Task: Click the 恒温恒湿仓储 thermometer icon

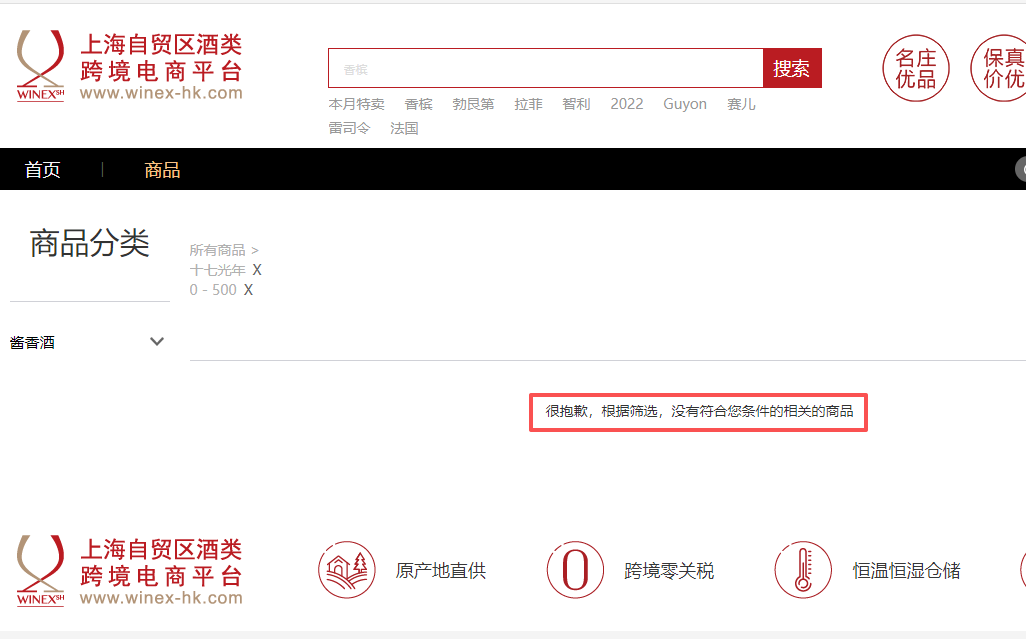Action: [x=802, y=570]
